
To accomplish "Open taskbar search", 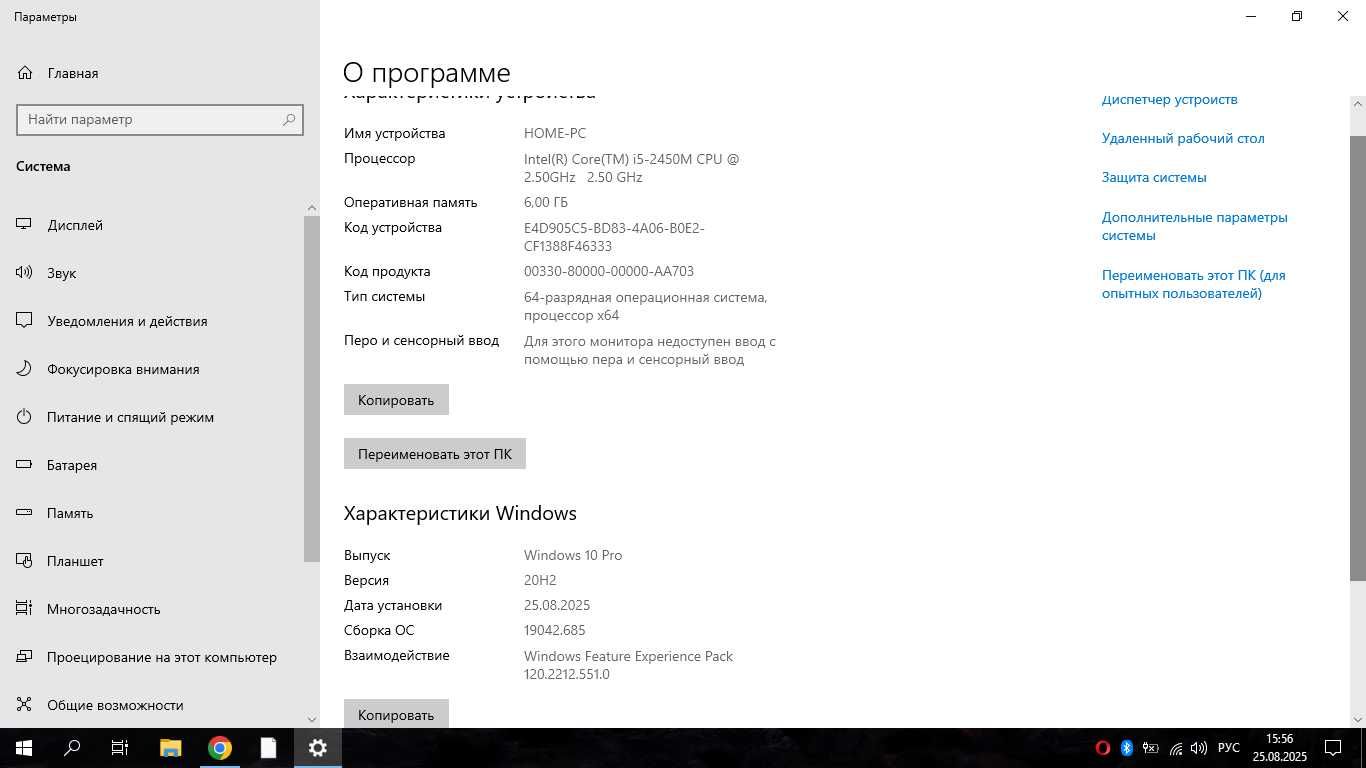I will click(72, 748).
